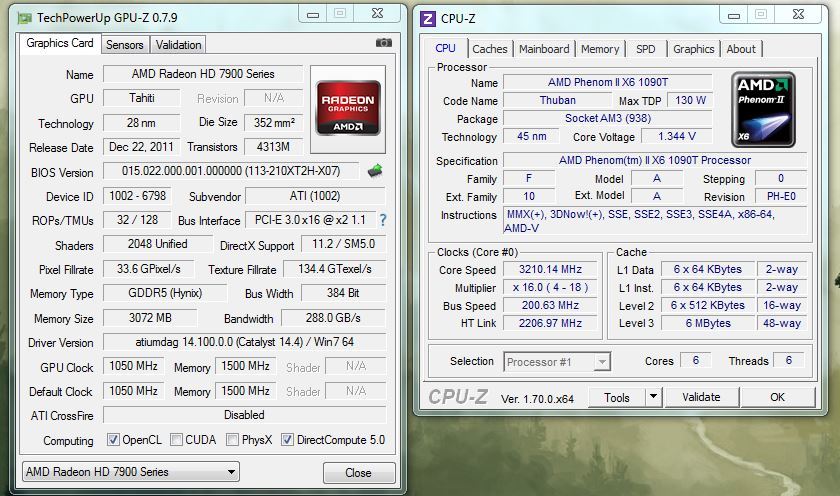This screenshot has height=496, width=840.
Task: Click the BIOS Version value field
Action: (x=231, y=171)
